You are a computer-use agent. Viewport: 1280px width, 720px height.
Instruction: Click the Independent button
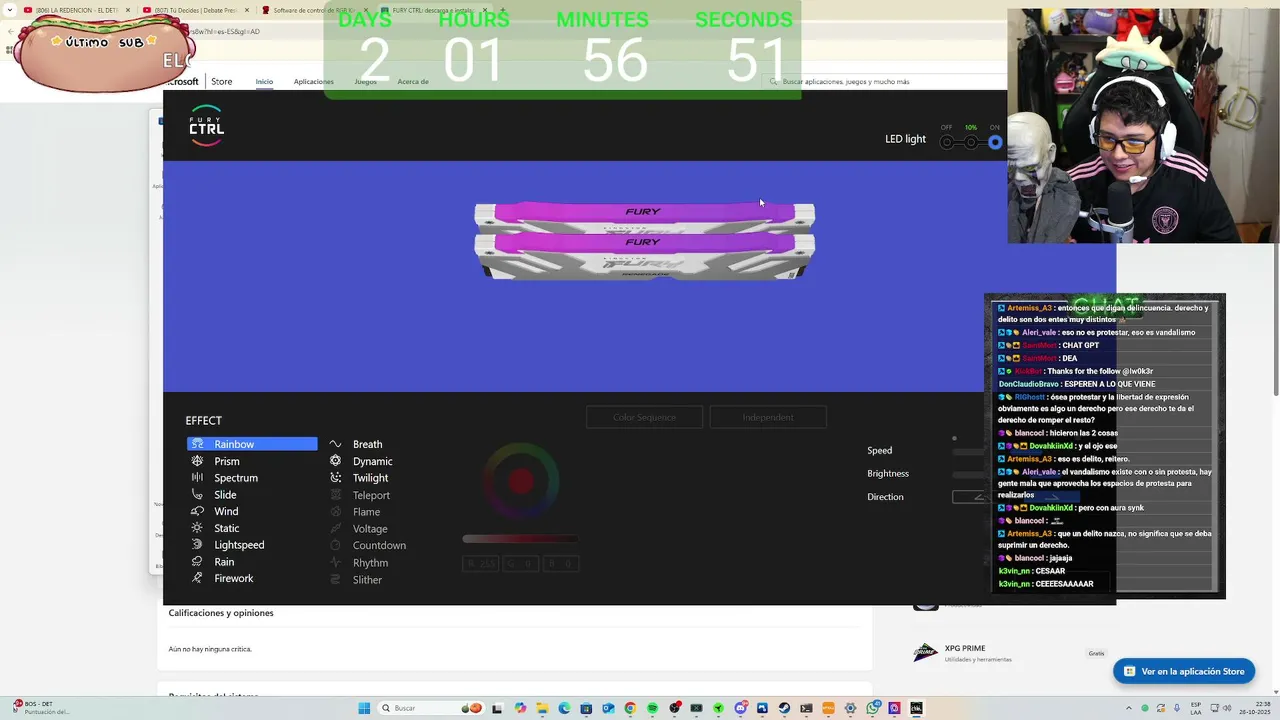768,417
